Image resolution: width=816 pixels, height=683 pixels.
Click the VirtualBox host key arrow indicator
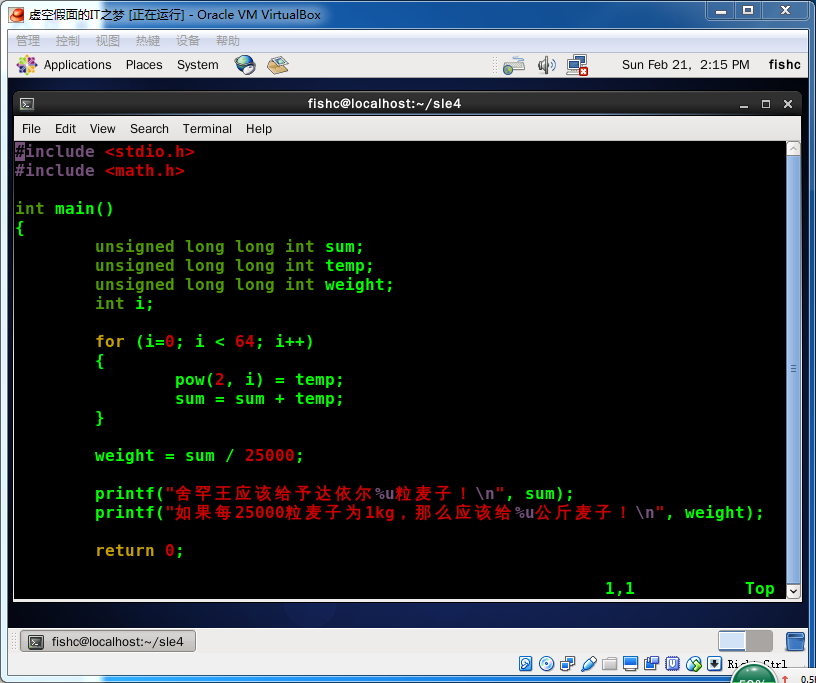pyautogui.click(x=715, y=664)
